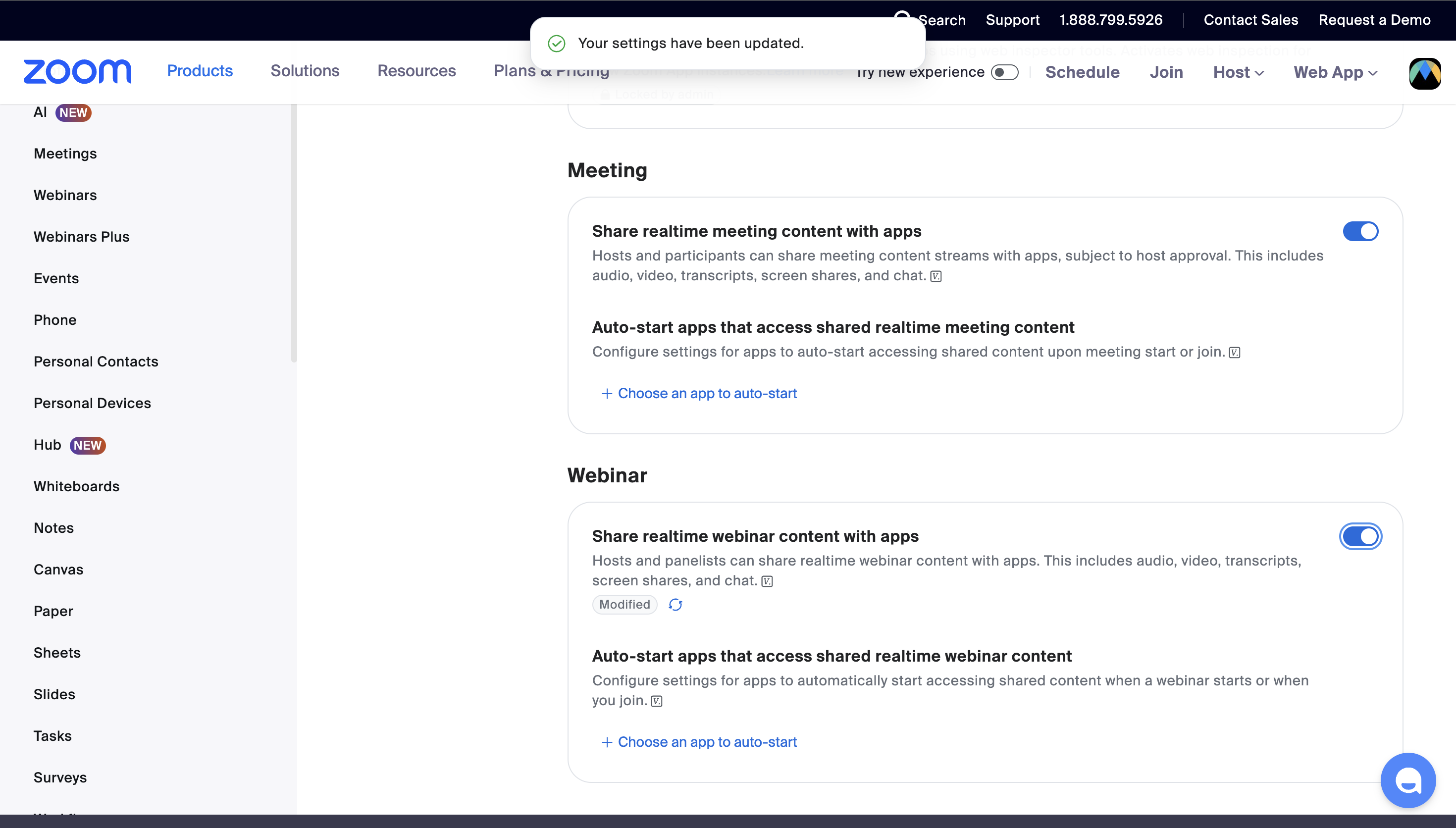The width and height of the screenshot is (1456, 828).
Task: Click plus icon for meeting auto-start app
Action: tap(607, 394)
